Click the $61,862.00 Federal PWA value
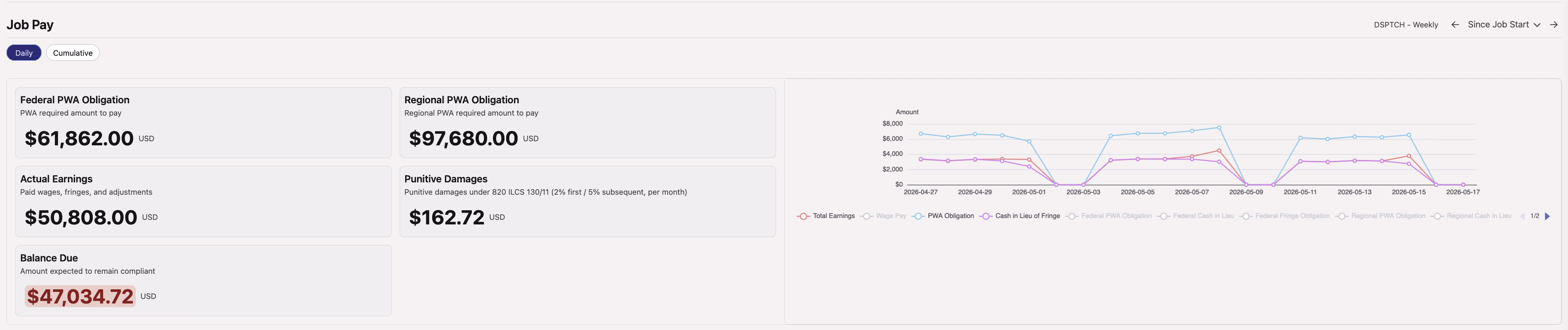 [79, 138]
